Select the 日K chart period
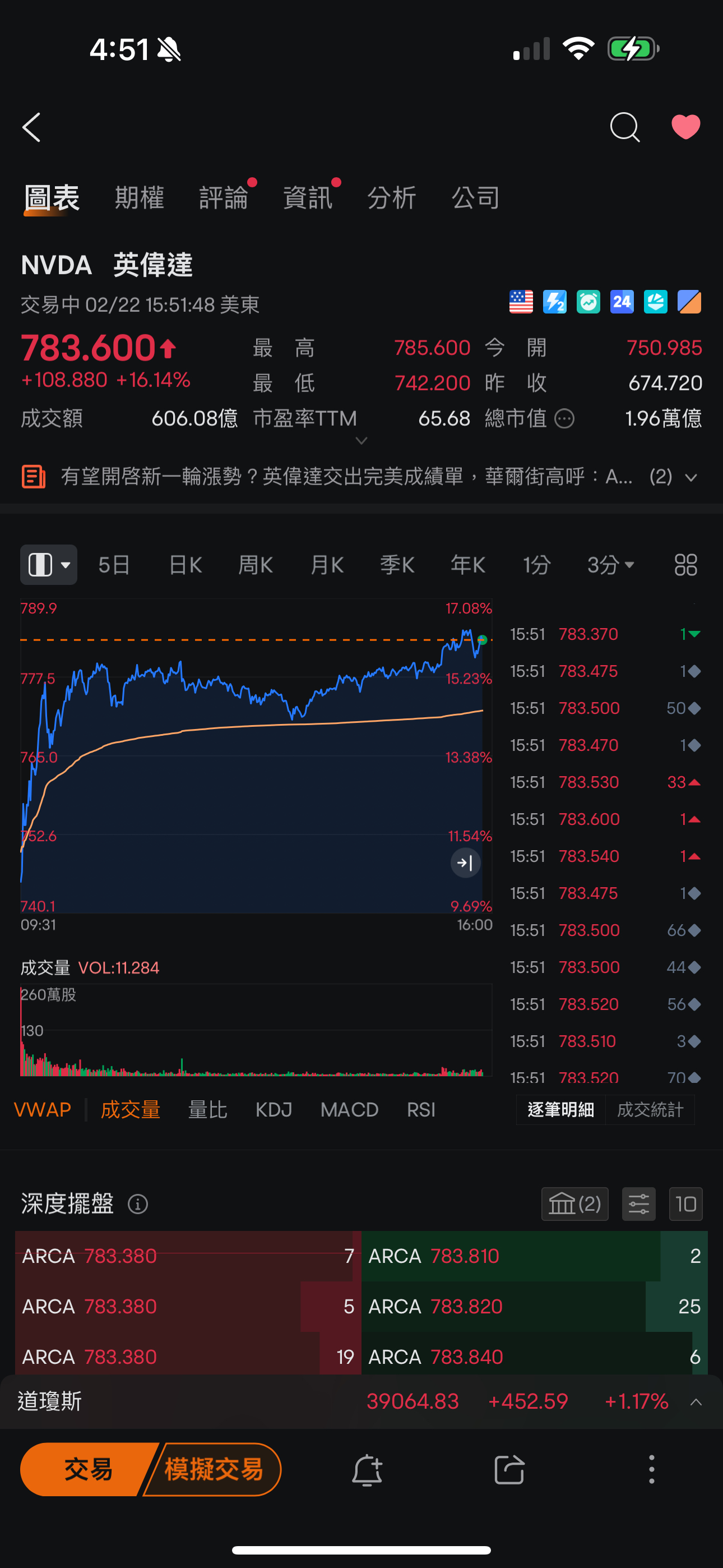723x1568 pixels. [185, 565]
